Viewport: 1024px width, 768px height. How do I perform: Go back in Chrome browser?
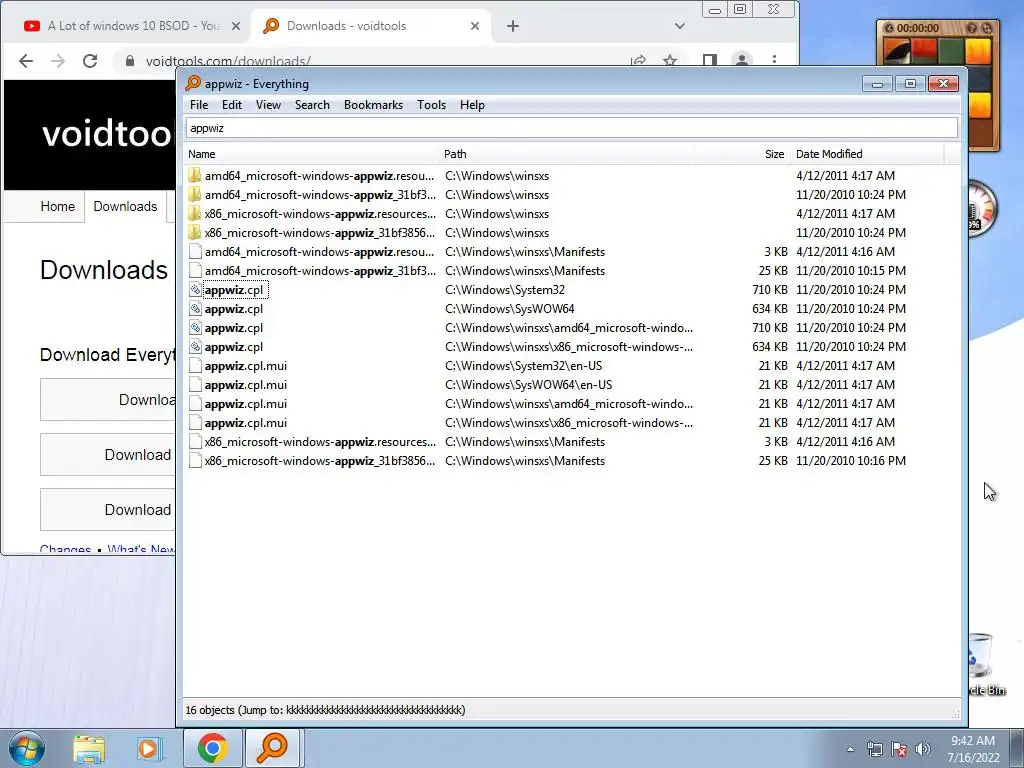click(x=25, y=61)
